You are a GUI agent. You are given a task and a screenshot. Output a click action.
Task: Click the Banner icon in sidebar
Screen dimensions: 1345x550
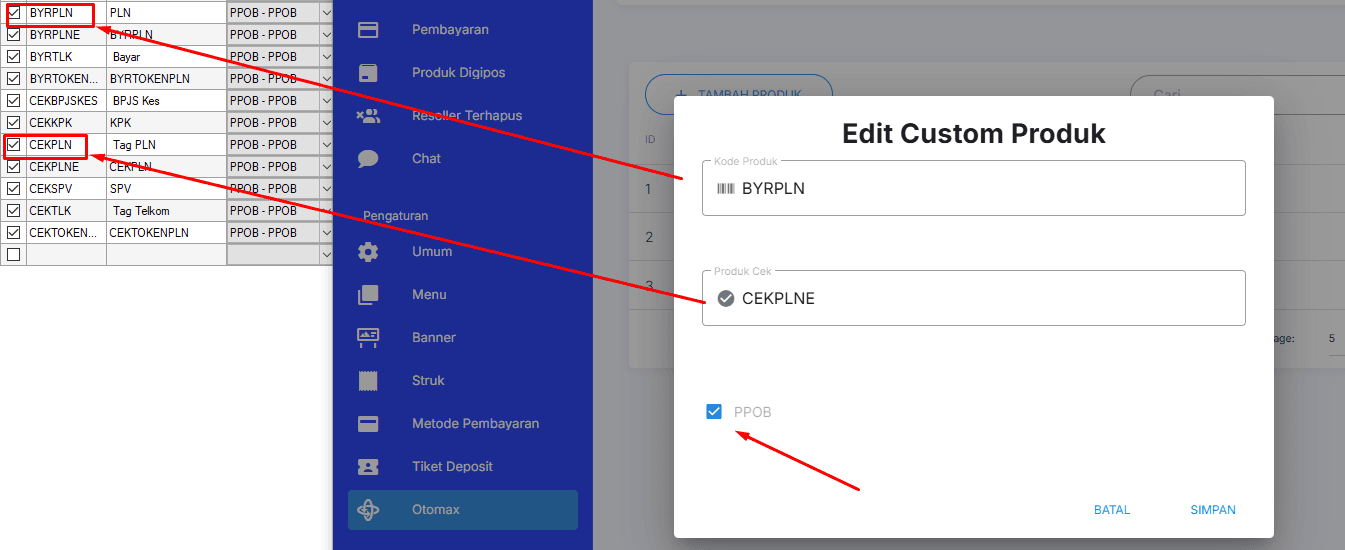click(x=368, y=338)
